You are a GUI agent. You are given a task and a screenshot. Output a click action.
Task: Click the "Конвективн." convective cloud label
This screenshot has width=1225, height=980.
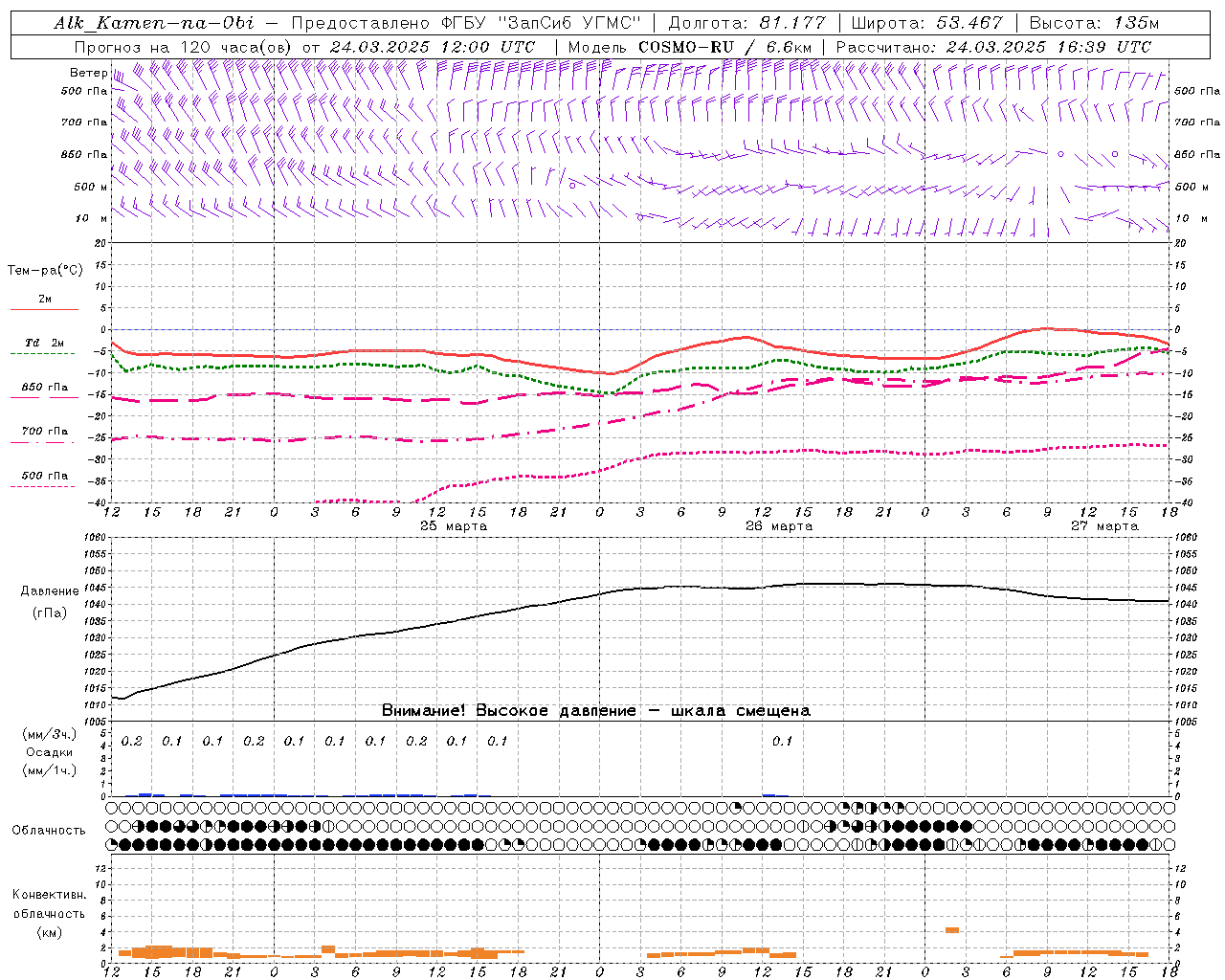coord(49,895)
